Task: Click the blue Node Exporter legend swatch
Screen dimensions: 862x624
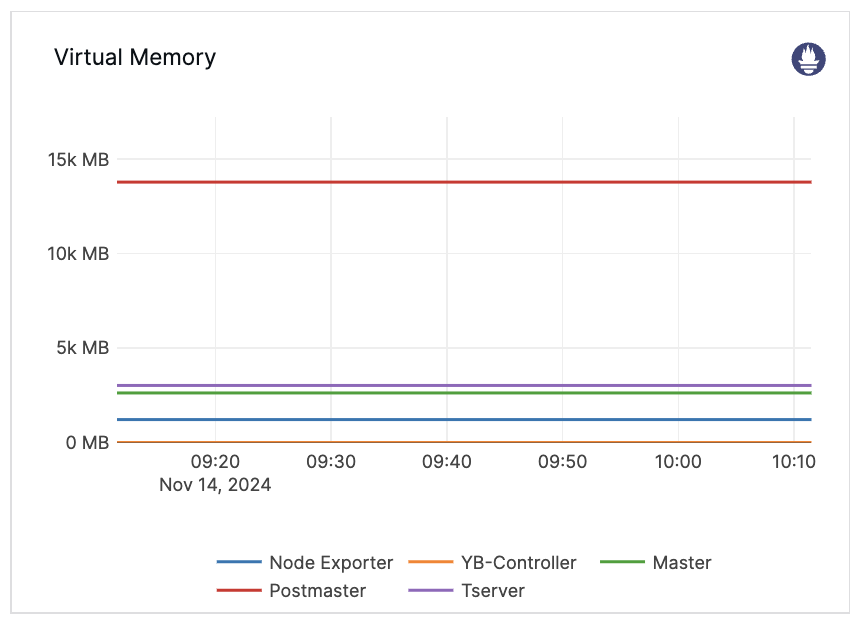Action: pyautogui.click(x=238, y=563)
